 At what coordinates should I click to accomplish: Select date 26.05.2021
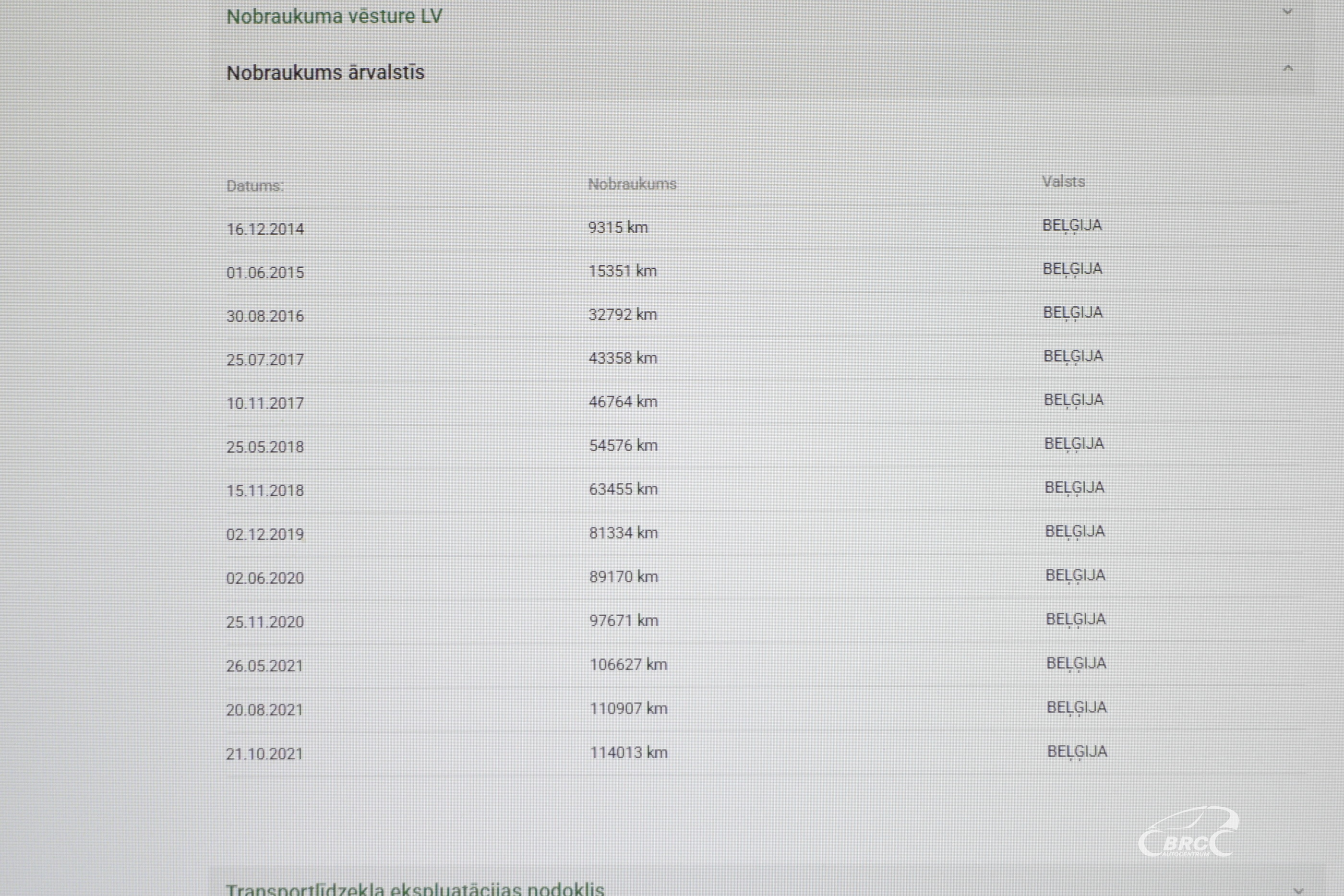[x=264, y=666]
